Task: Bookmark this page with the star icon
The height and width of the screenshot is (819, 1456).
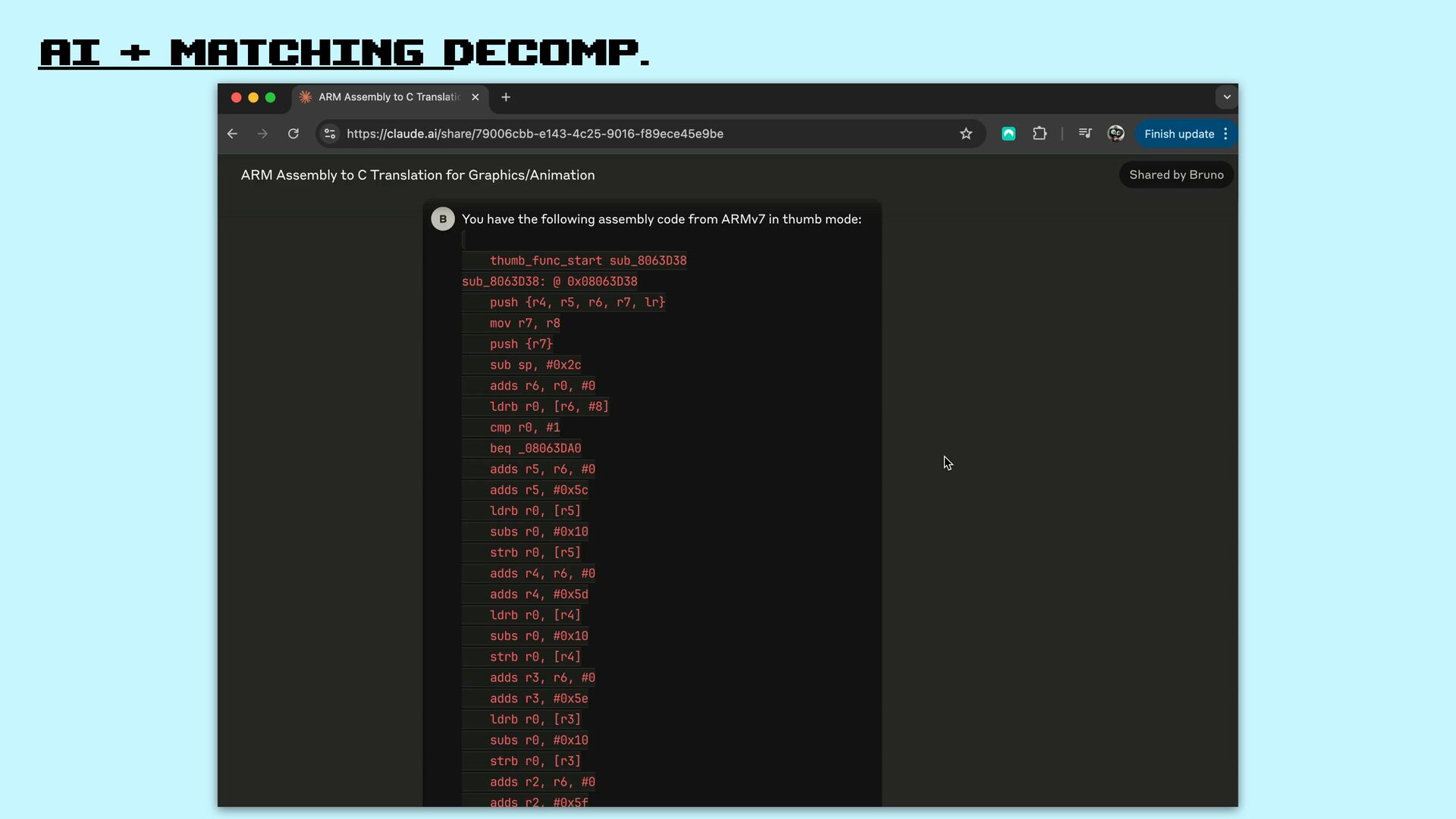Action: pyautogui.click(x=965, y=134)
